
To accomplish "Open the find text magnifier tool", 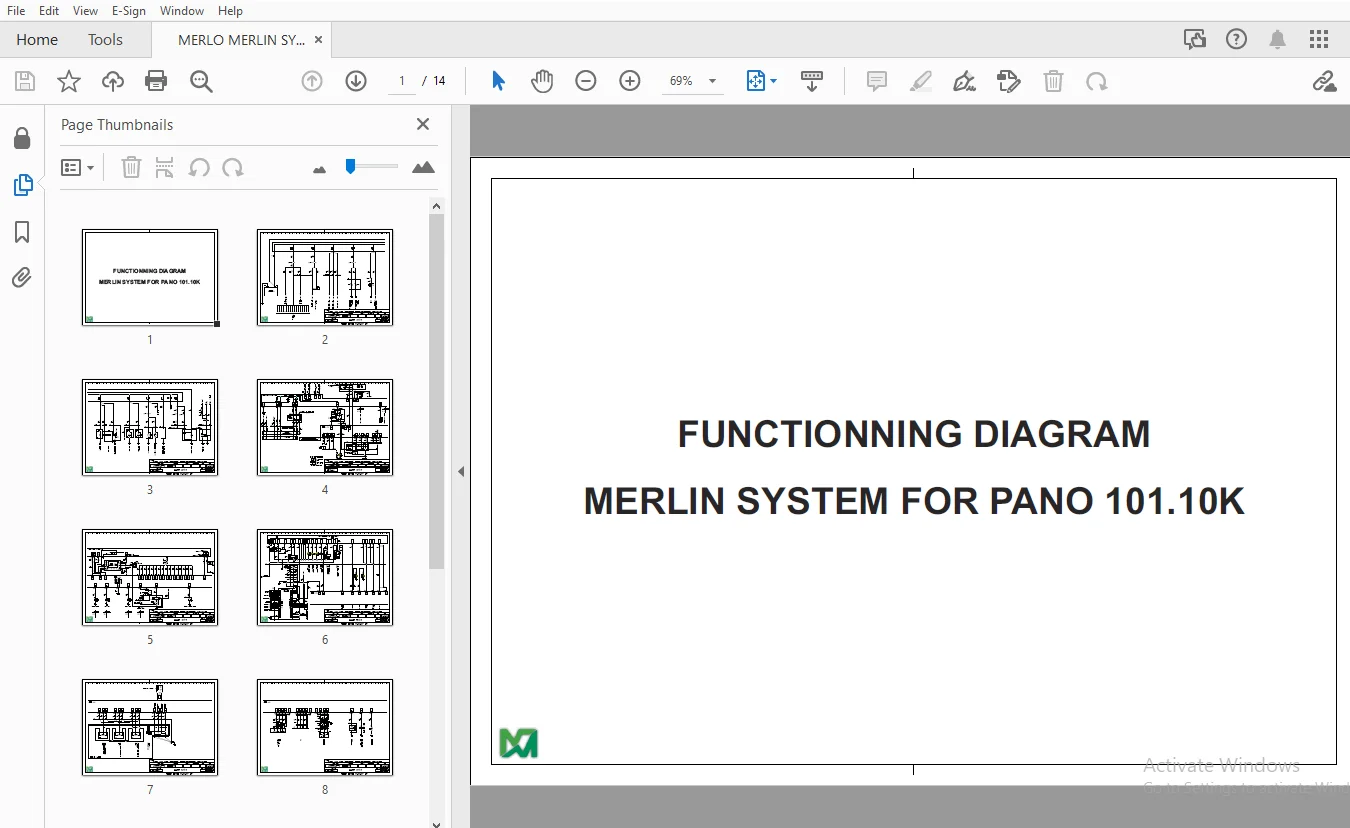I will coord(201,81).
